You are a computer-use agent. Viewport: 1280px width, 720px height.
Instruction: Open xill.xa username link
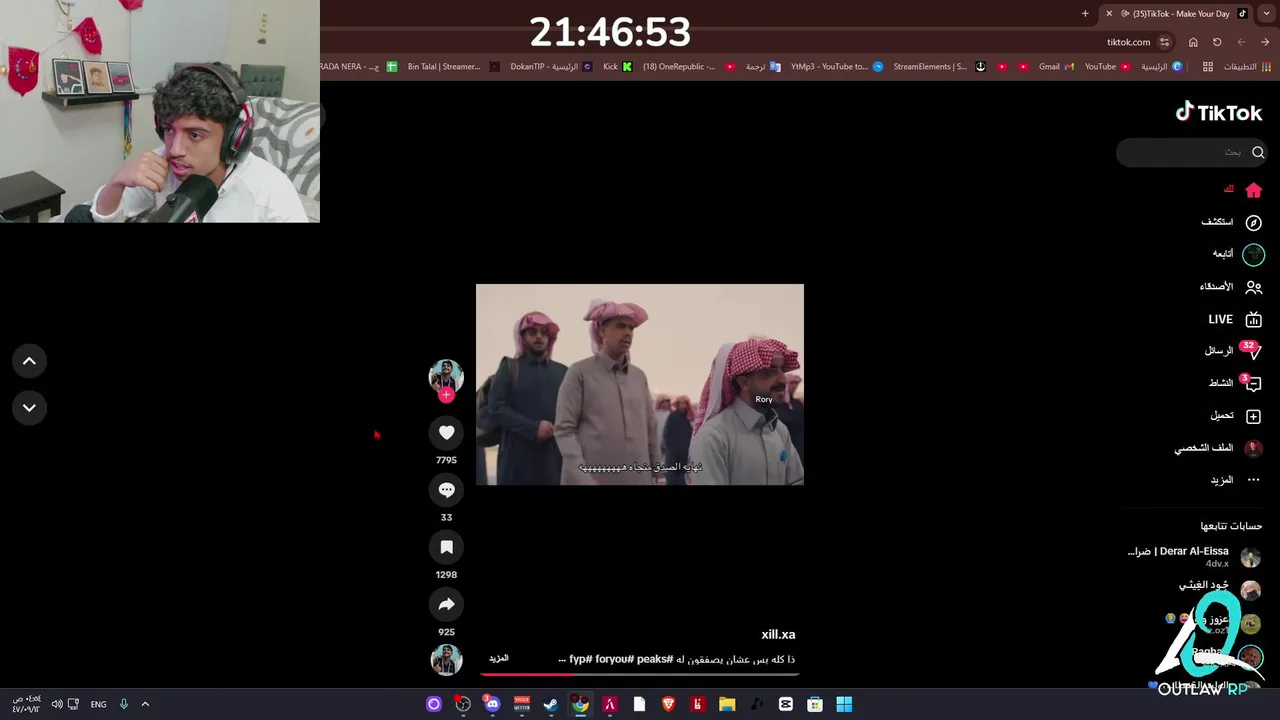(x=778, y=635)
